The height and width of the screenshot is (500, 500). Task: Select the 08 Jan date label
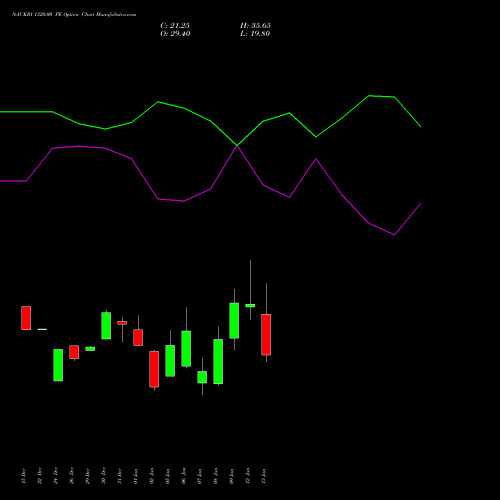(x=215, y=476)
